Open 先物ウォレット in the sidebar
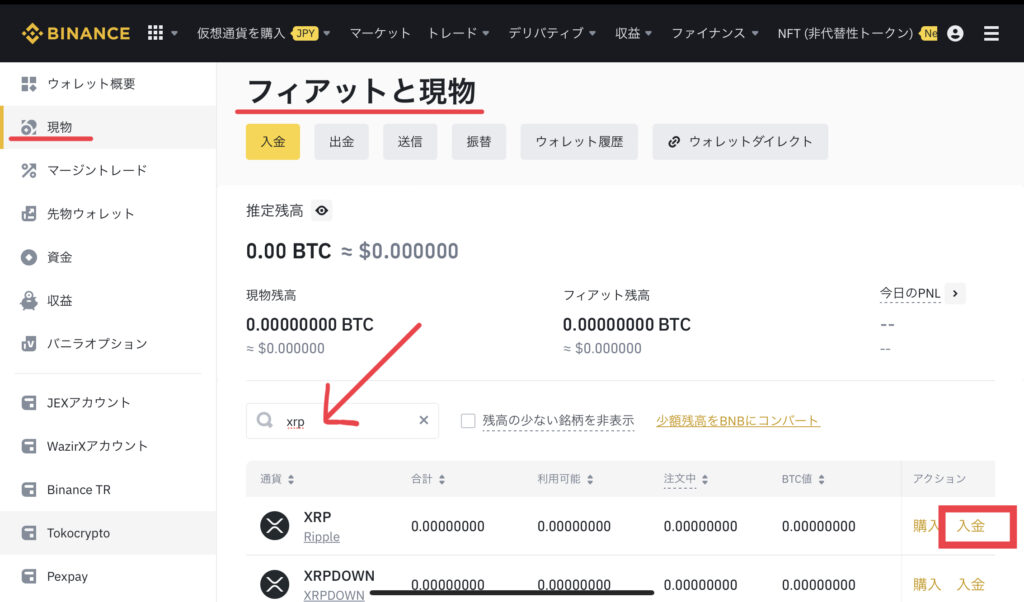 tap(108, 214)
